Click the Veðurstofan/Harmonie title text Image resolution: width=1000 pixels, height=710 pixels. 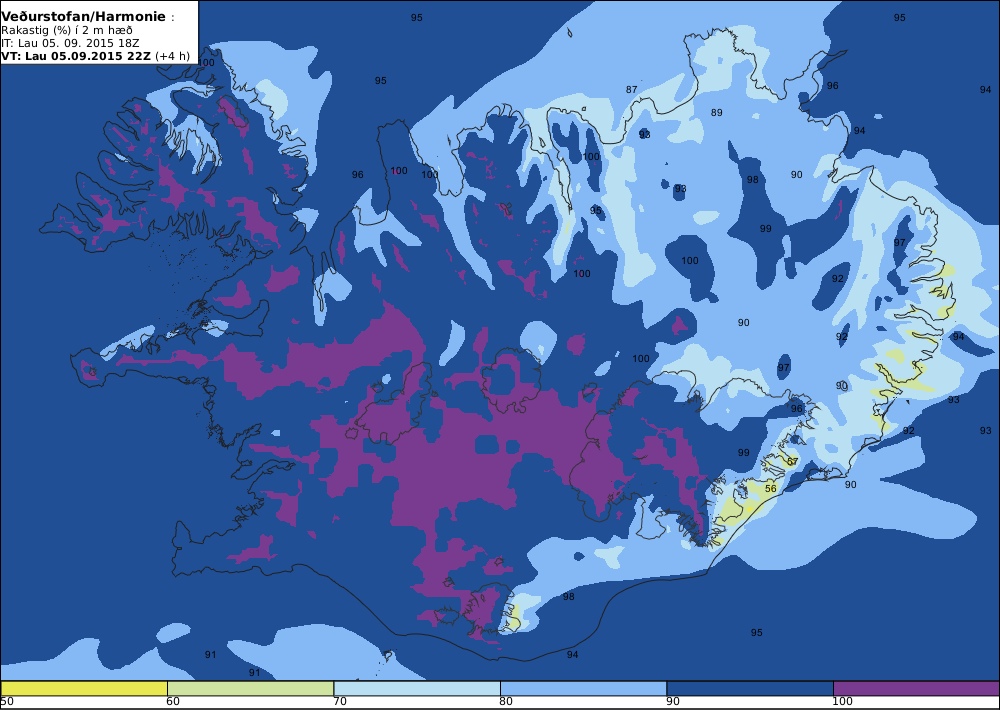point(83,17)
